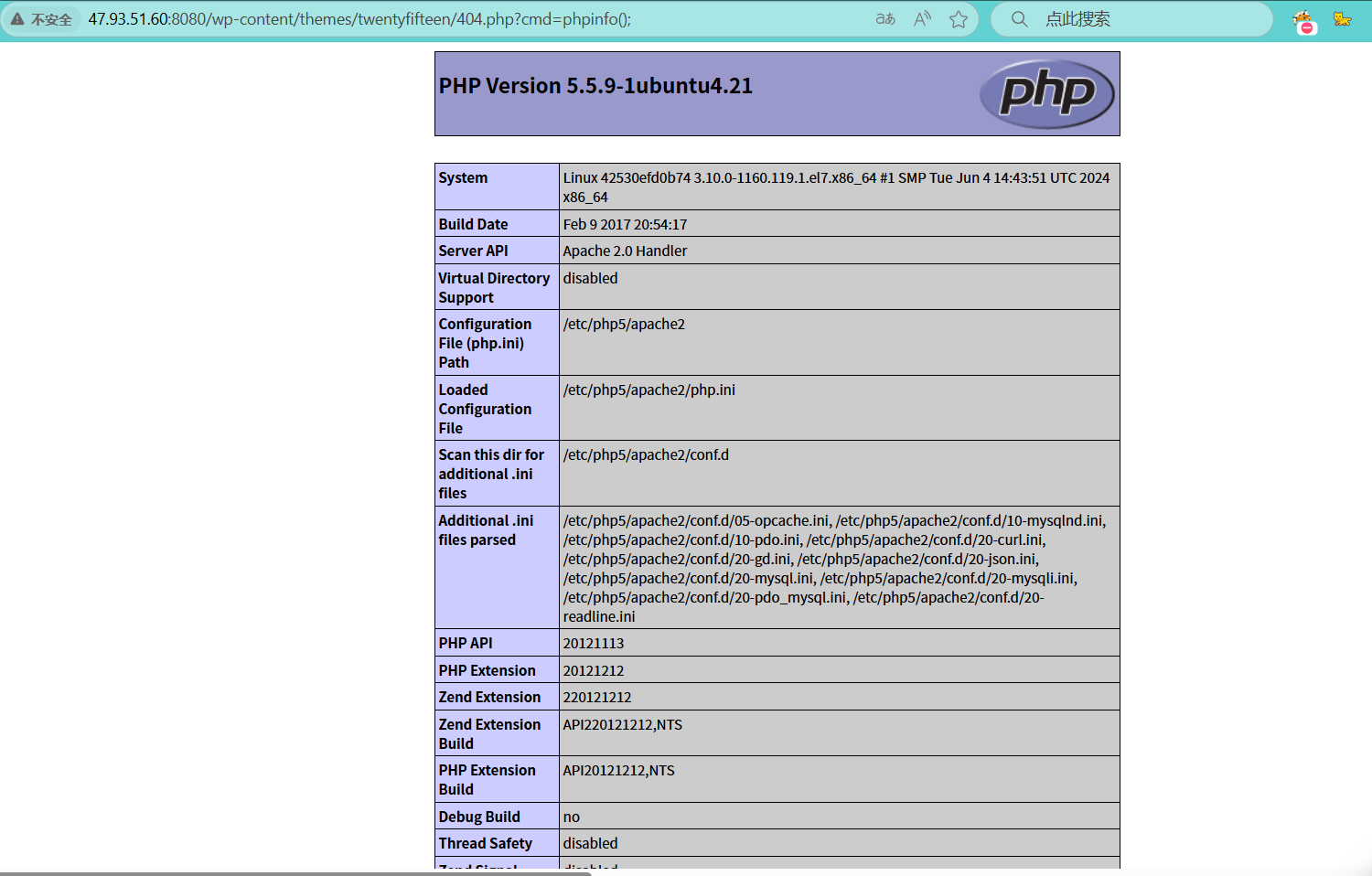Click the 20121113 value

[594, 643]
